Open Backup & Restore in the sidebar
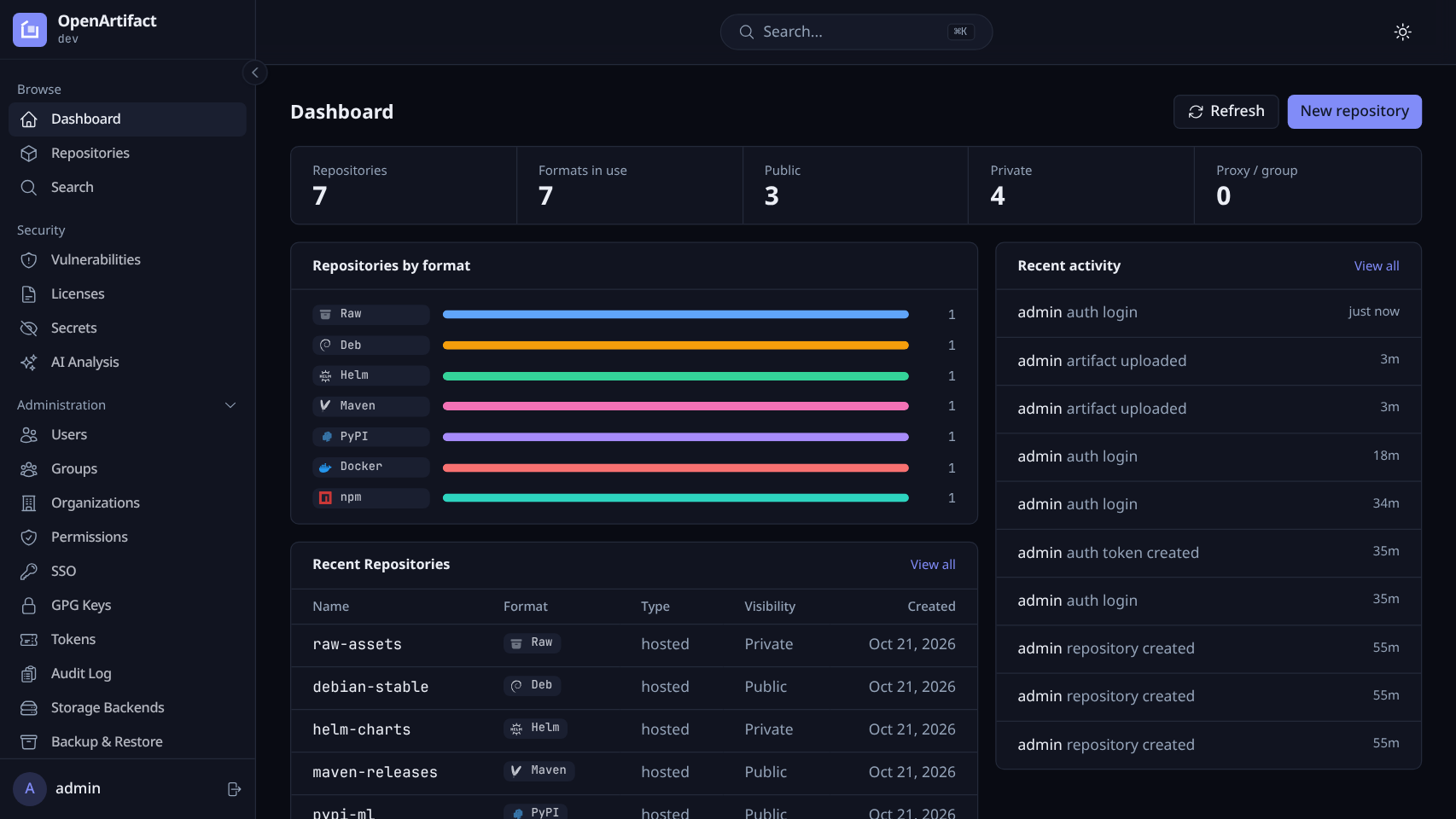 click(127, 742)
